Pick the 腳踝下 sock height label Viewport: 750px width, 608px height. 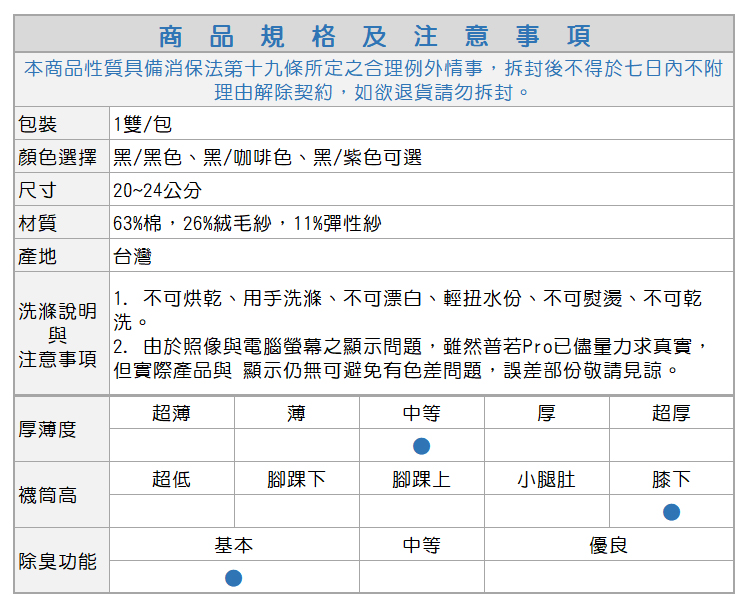click(x=296, y=479)
